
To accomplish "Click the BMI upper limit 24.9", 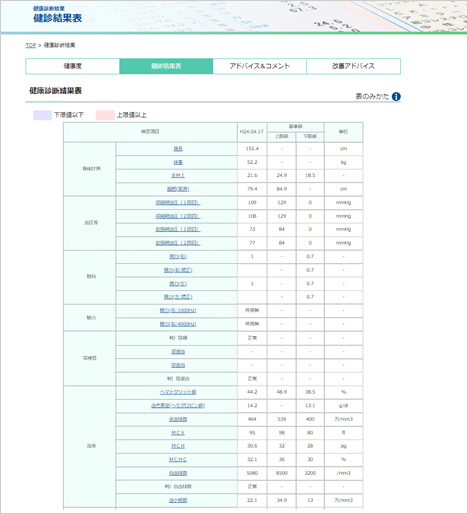I will click(x=282, y=175).
